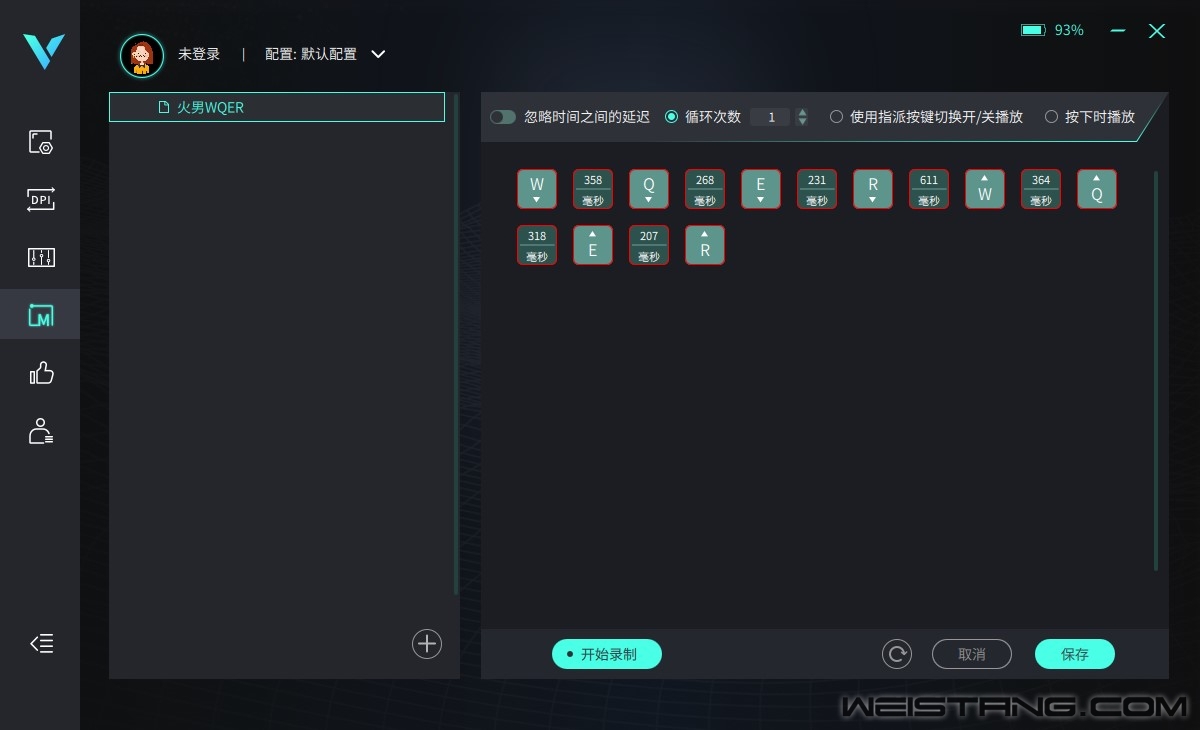Expand the 默认配置 profile dropdown
The height and width of the screenshot is (730, 1200).
pyautogui.click(x=378, y=54)
